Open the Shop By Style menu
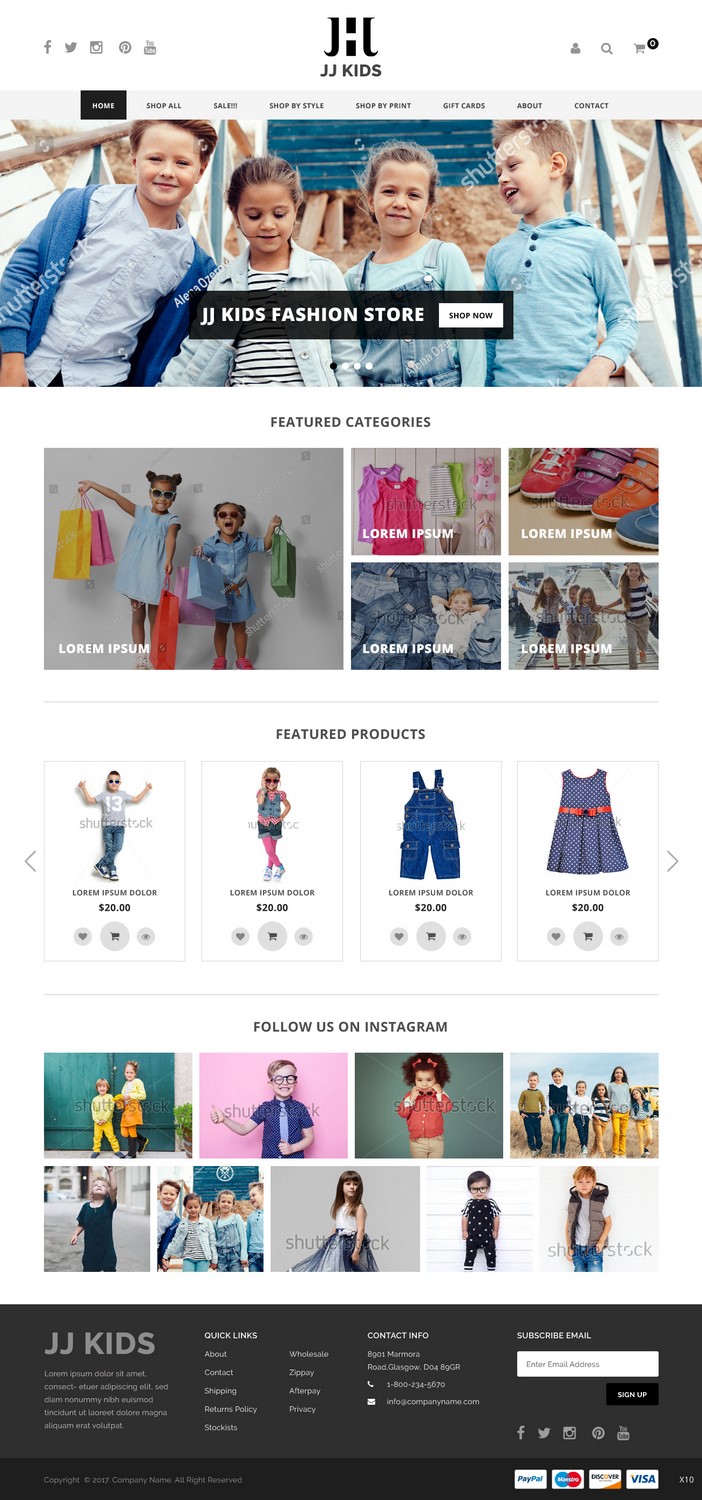Viewport: 702px width, 1500px height. pos(296,106)
